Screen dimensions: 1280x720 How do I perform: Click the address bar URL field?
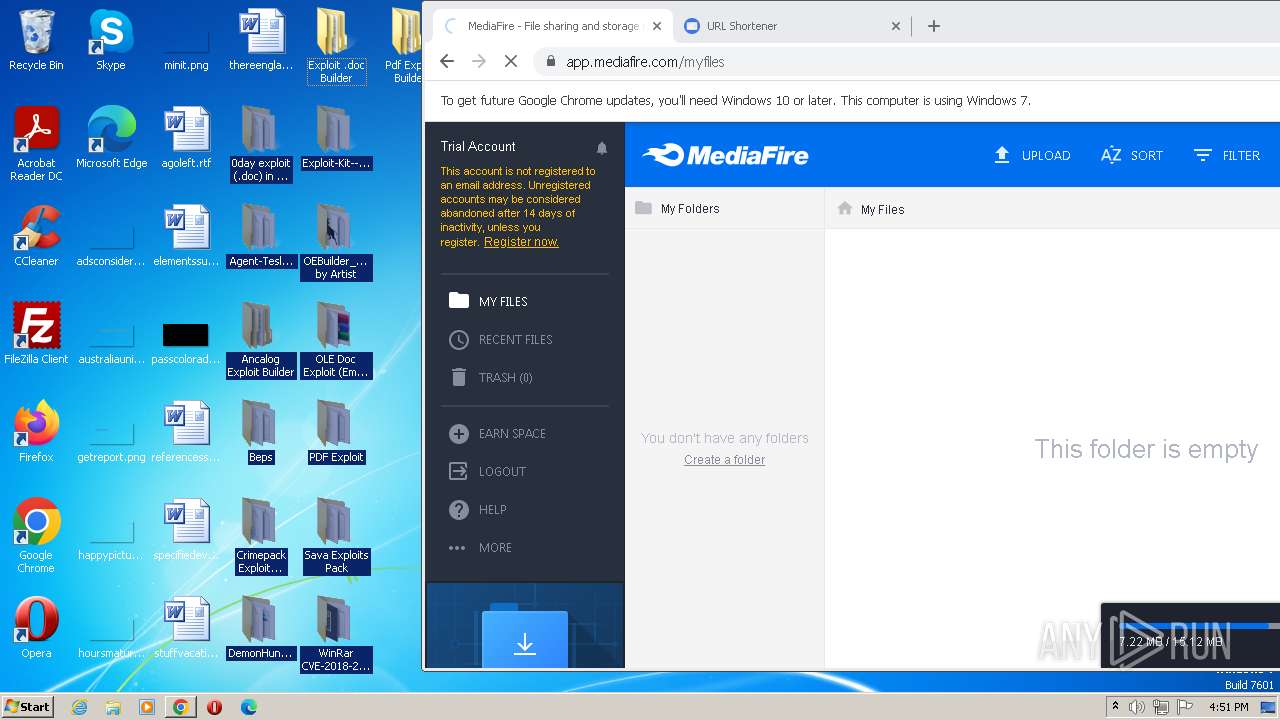tap(908, 61)
